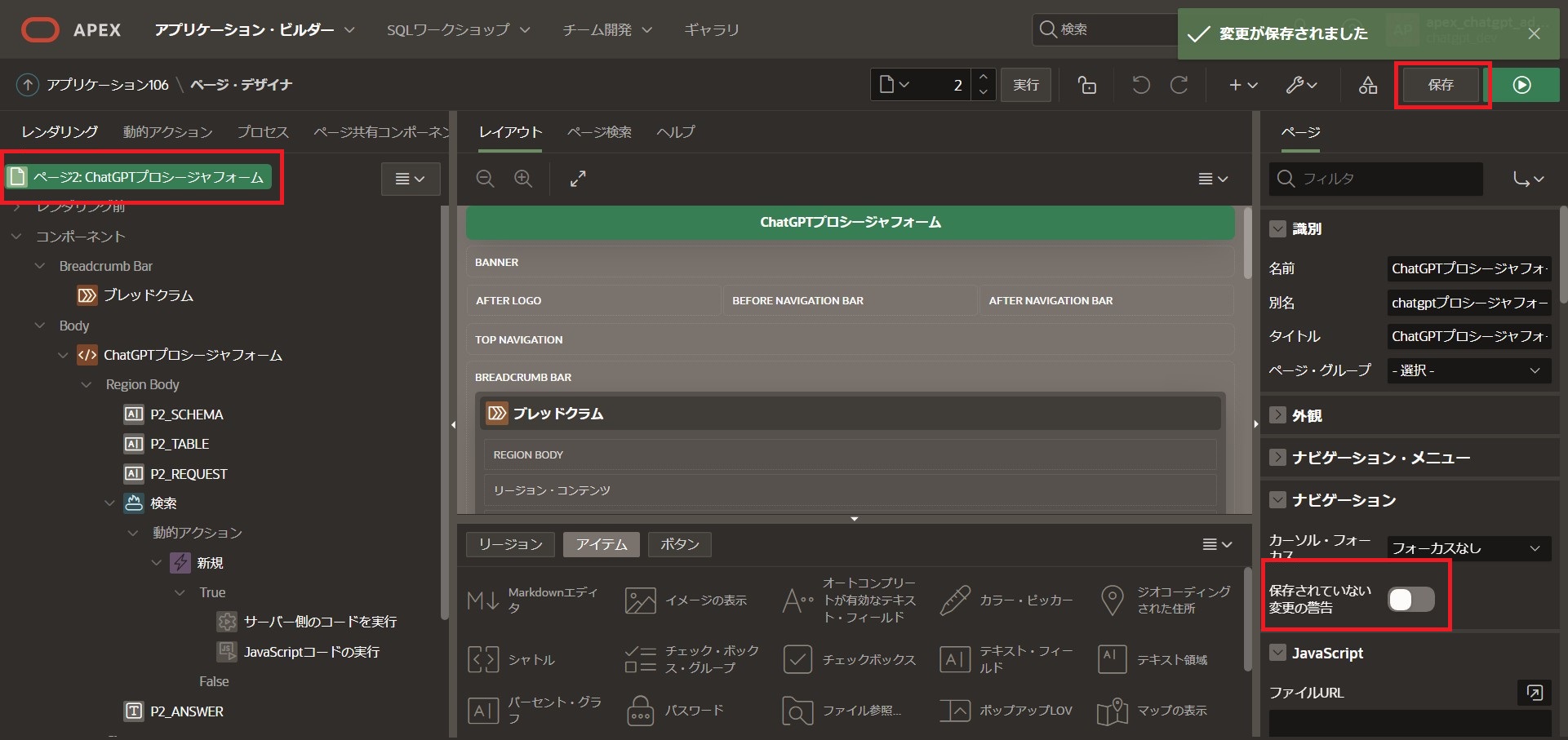Undo the last change
Screen dimensions: 1568x740
[x=1141, y=85]
